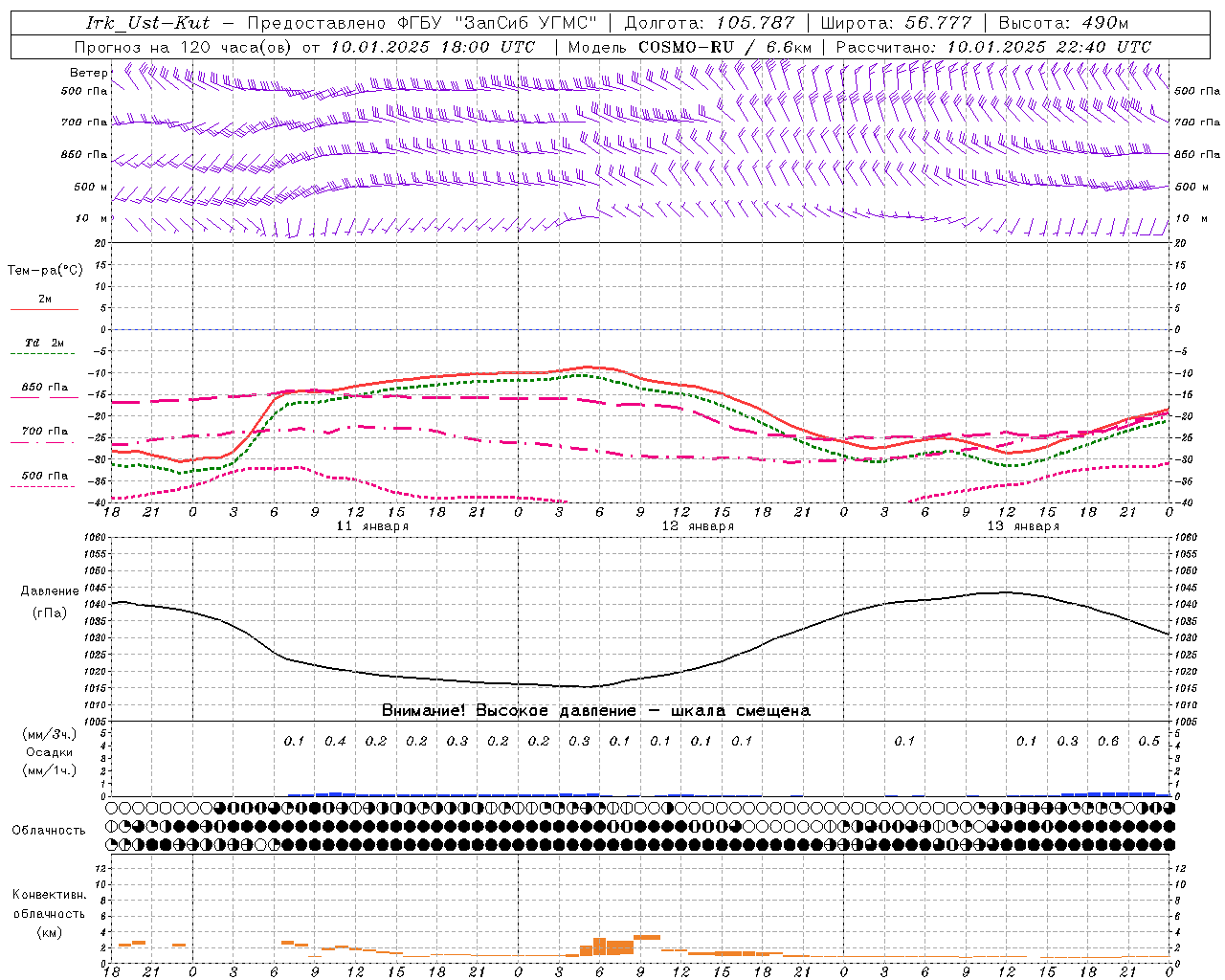Click the 10 м wind level label on left
1225x980 pixels.
(92, 219)
